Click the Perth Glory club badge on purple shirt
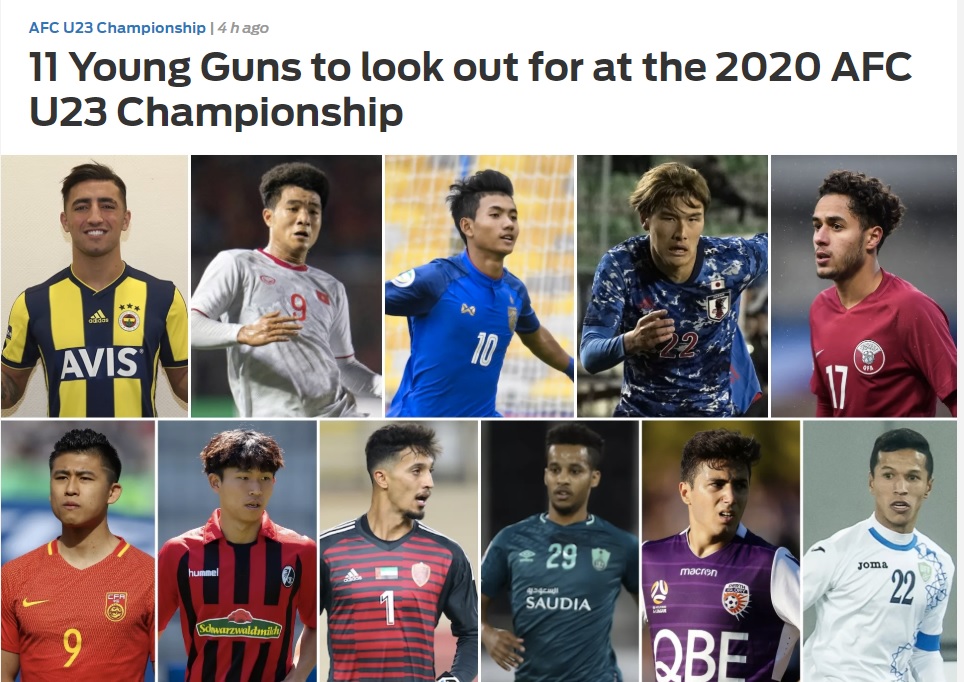Screen dimensions: 964x682 (x=735, y=600)
